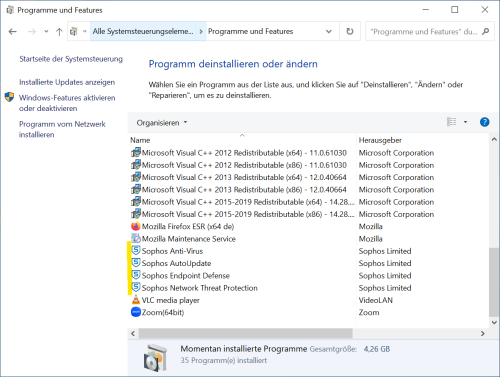Open the Organisieren dropdown menu
Viewport: 500px width, 377px height.
pos(162,123)
